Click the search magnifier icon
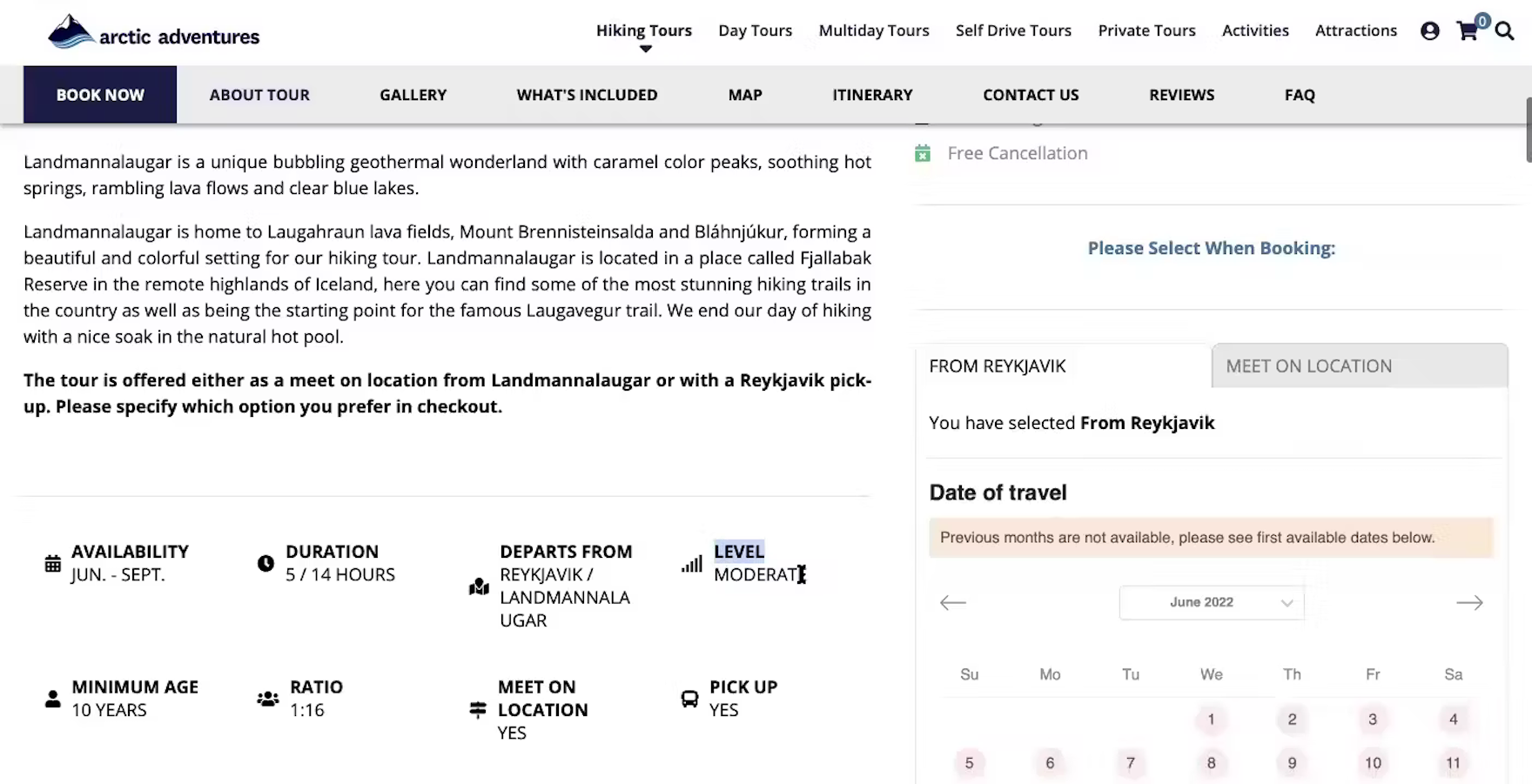Image resolution: width=1532 pixels, height=784 pixels. coord(1504,31)
